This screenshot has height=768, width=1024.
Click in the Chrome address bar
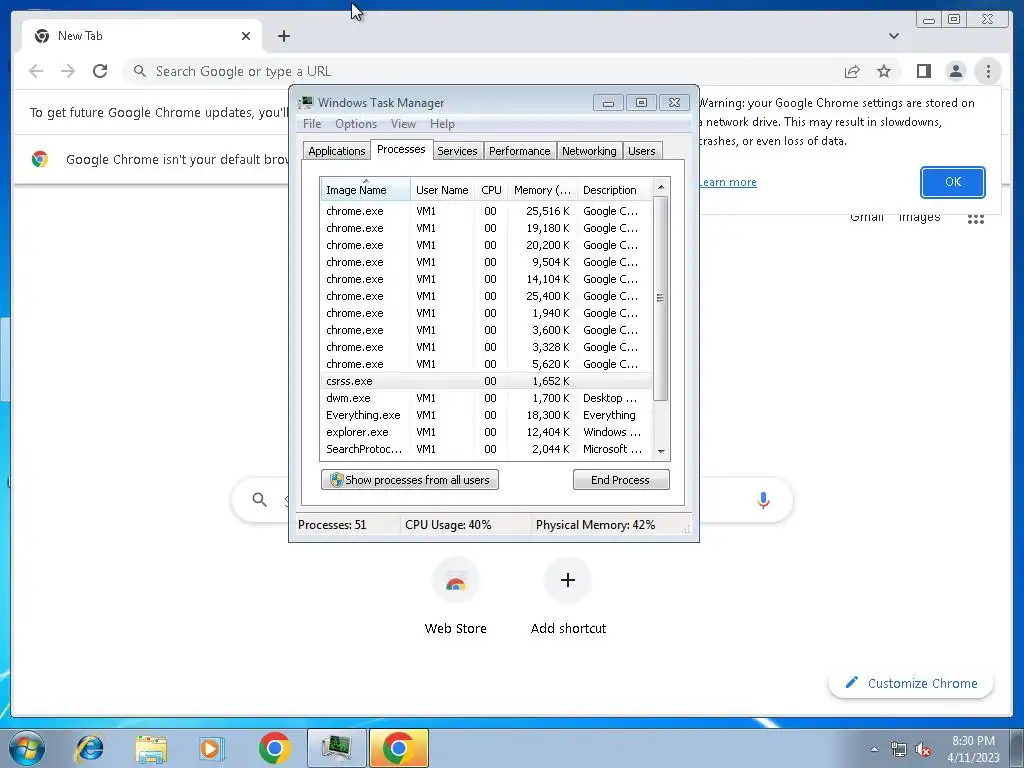[x=483, y=71]
